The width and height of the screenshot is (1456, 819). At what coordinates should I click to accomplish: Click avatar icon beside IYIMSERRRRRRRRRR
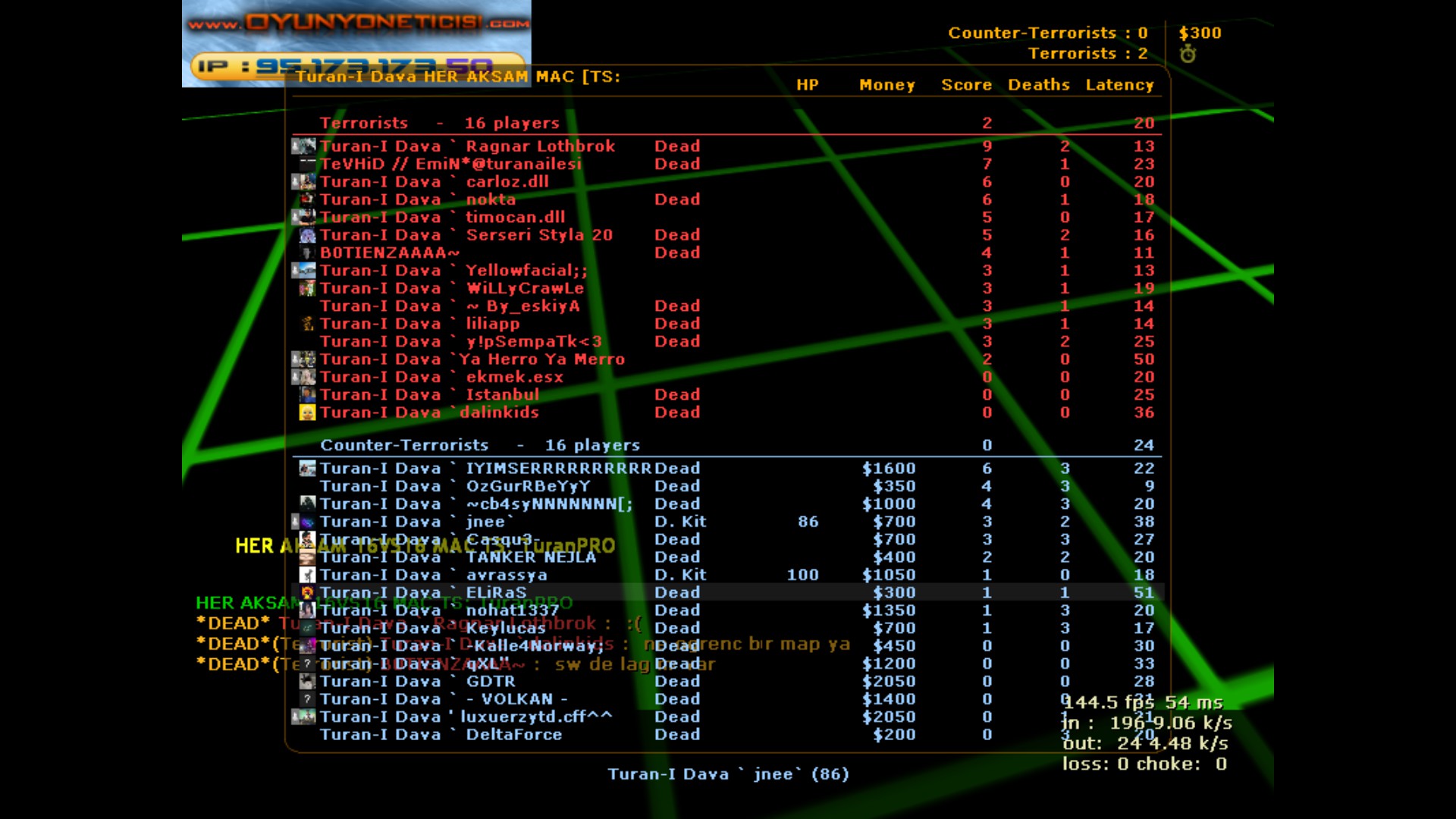(x=307, y=468)
